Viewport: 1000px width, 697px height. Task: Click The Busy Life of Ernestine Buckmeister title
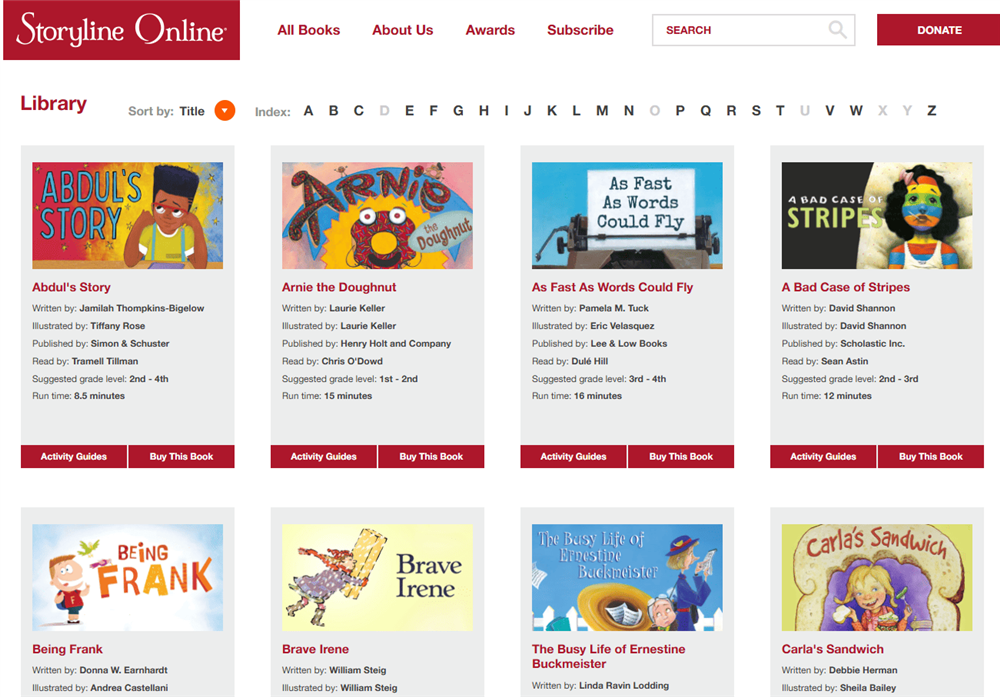pyautogui.click(x=608, y=656)
